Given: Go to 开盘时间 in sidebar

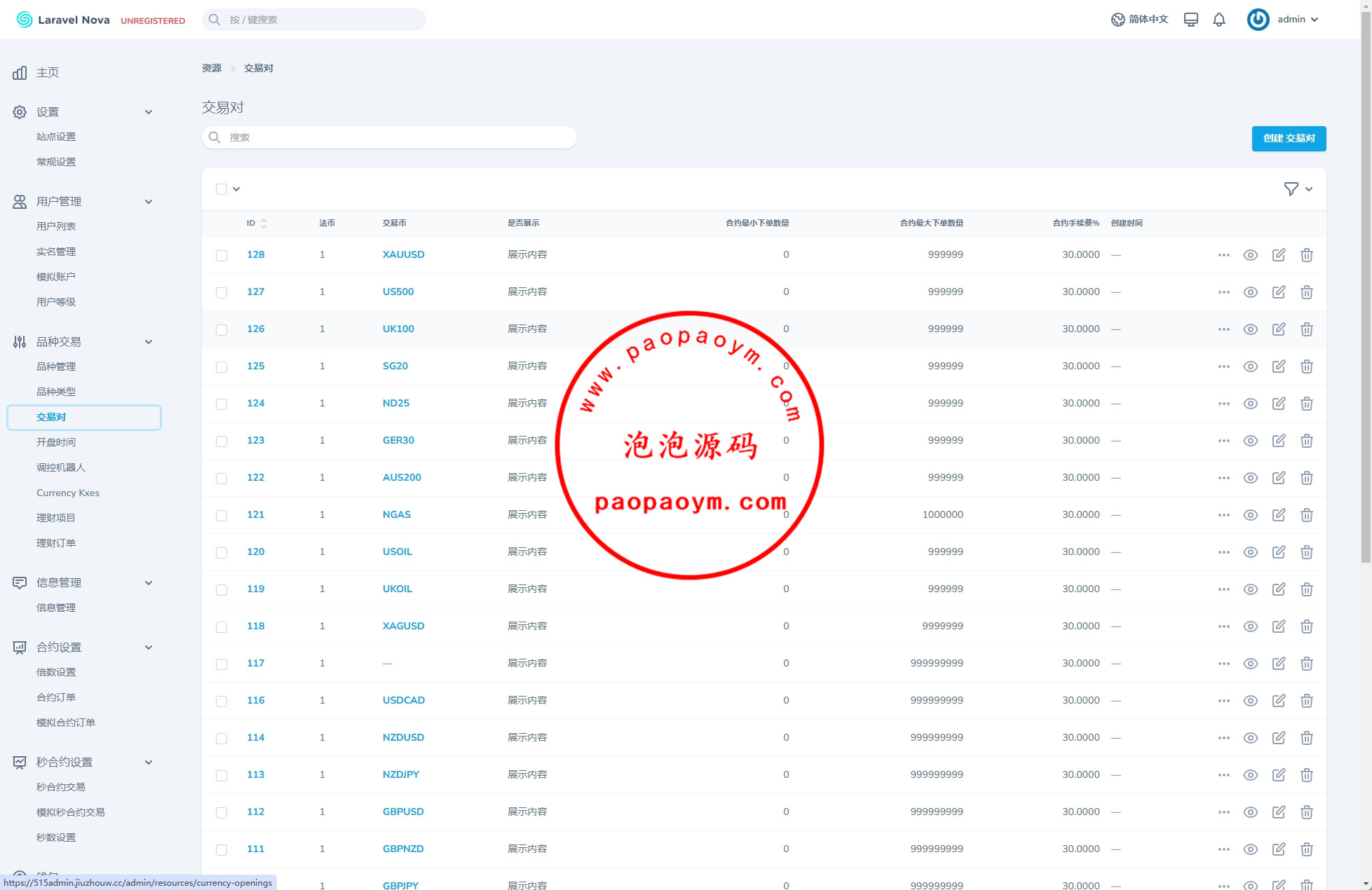Looking at the screenshot, I should click(x=56, y=443).
